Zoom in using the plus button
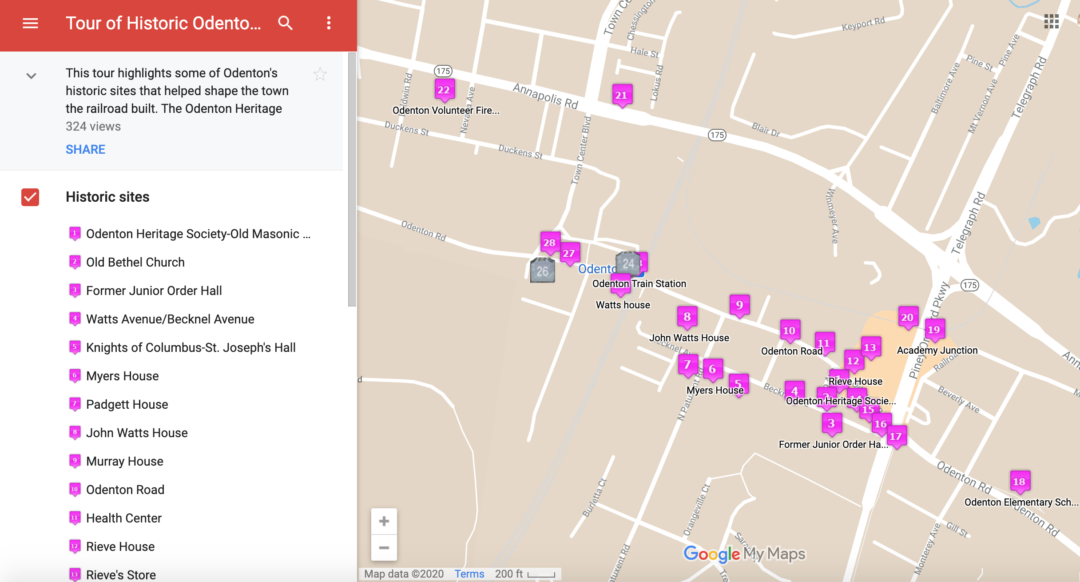The height and width of the screenshot is (582, 1080). click(x=384, y=521)
